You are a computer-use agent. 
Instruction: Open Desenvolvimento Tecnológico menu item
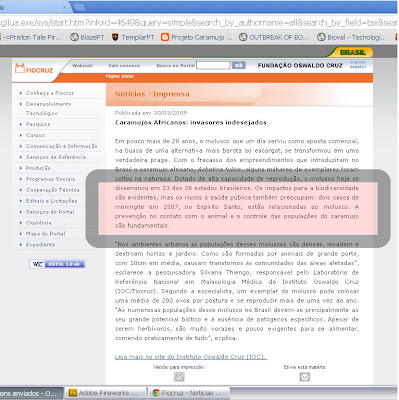48,109
